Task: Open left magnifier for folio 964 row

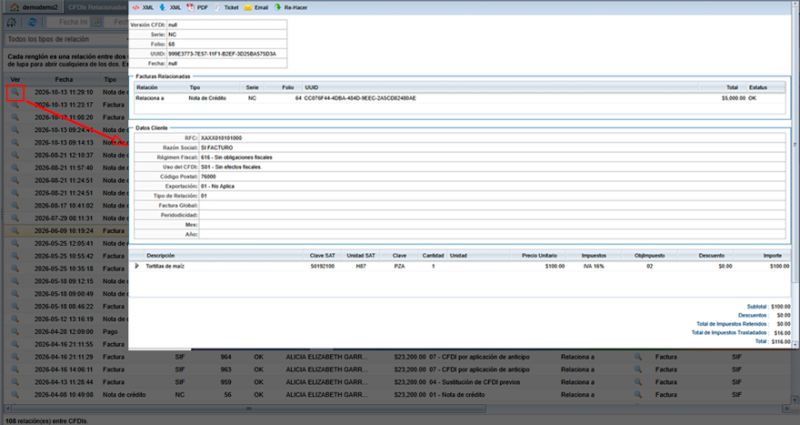Action: click(15, 357)
